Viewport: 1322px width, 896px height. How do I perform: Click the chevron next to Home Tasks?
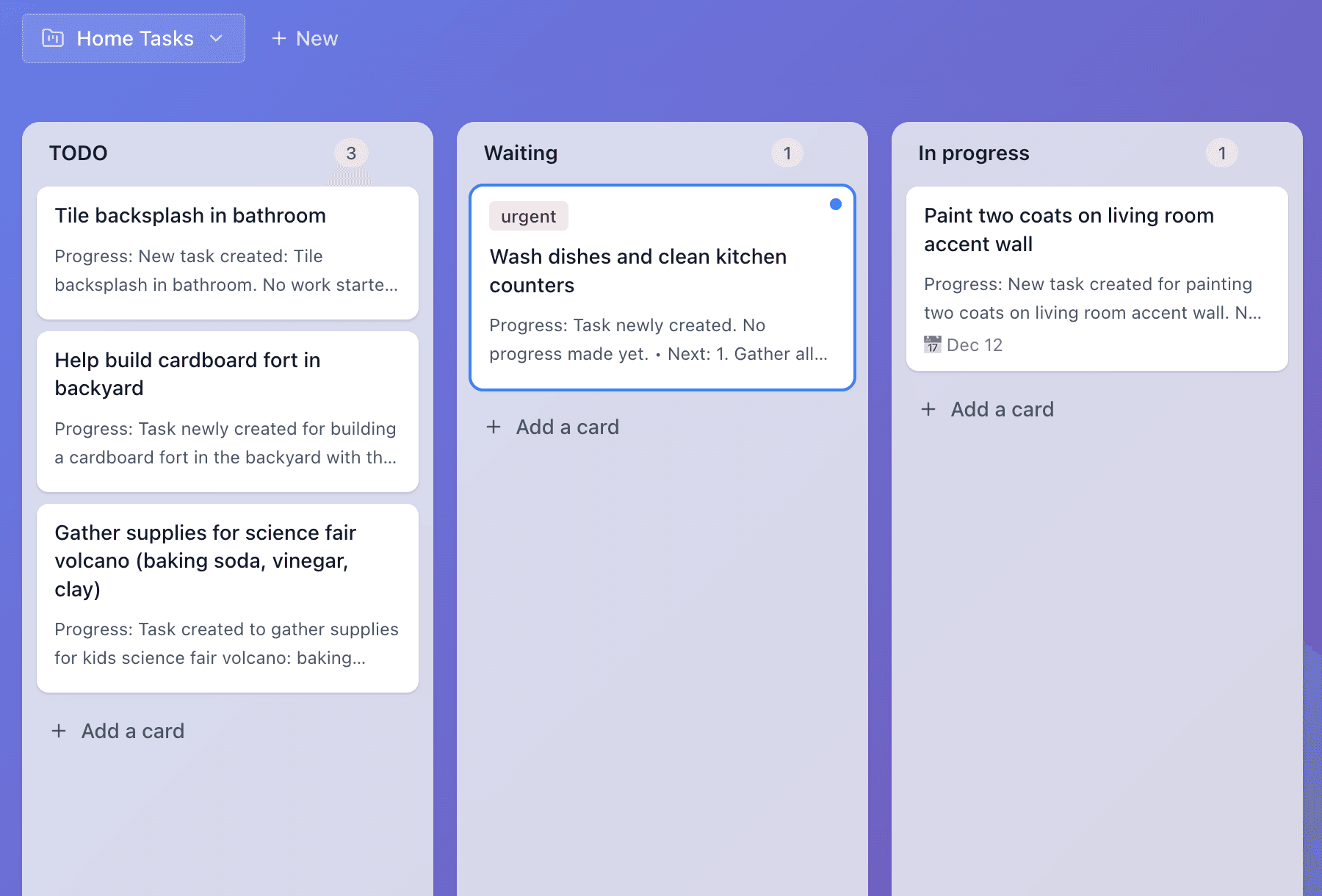217,38
